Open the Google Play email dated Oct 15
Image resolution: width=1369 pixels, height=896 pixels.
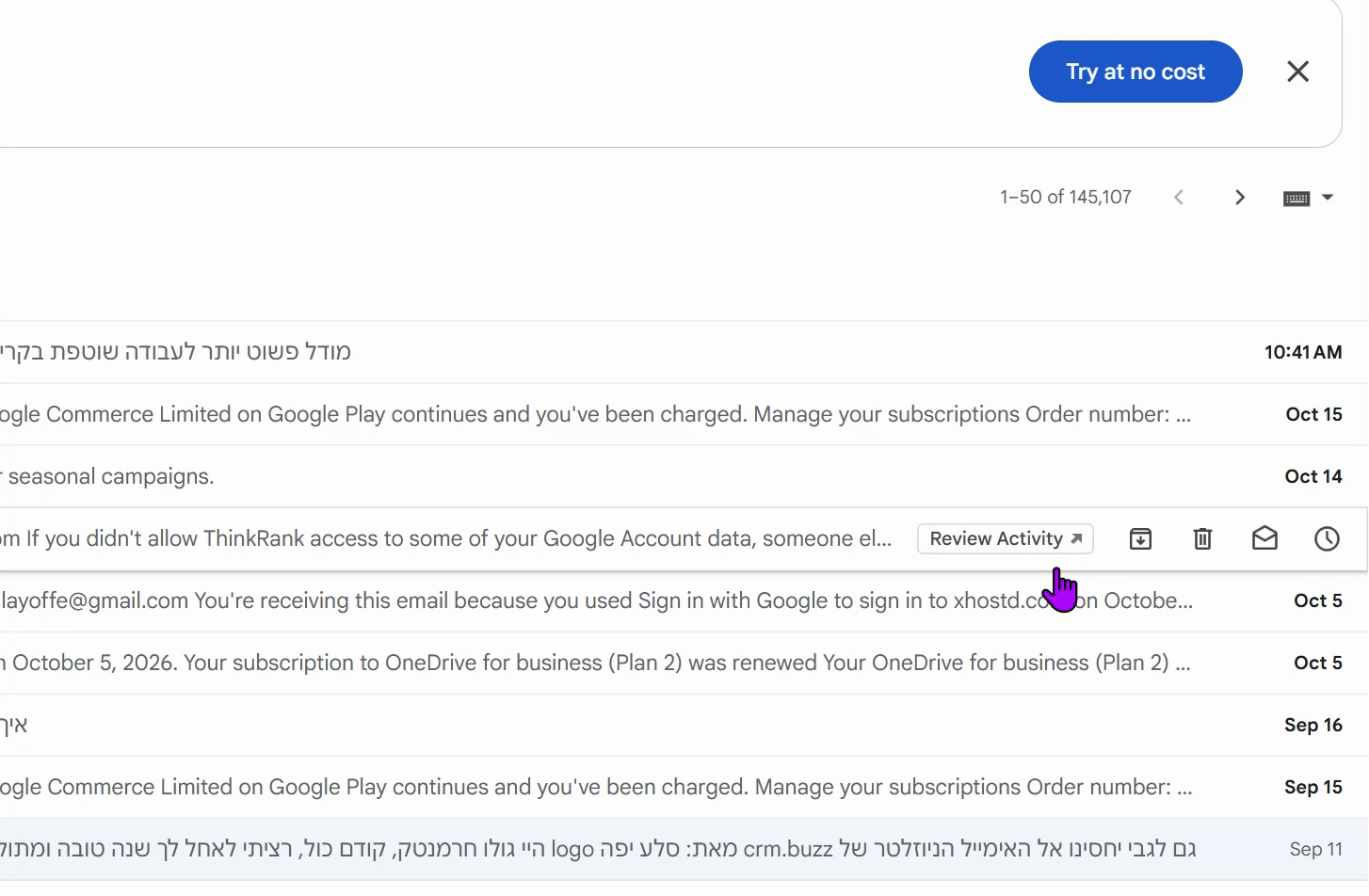pyautogui.click(x=684, y=414)
